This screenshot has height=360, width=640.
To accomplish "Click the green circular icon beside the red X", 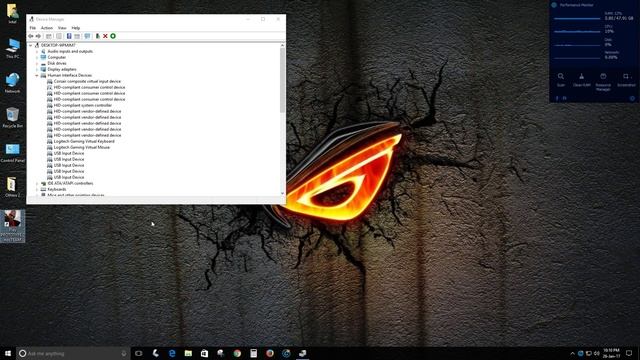I will coord(113,36).
